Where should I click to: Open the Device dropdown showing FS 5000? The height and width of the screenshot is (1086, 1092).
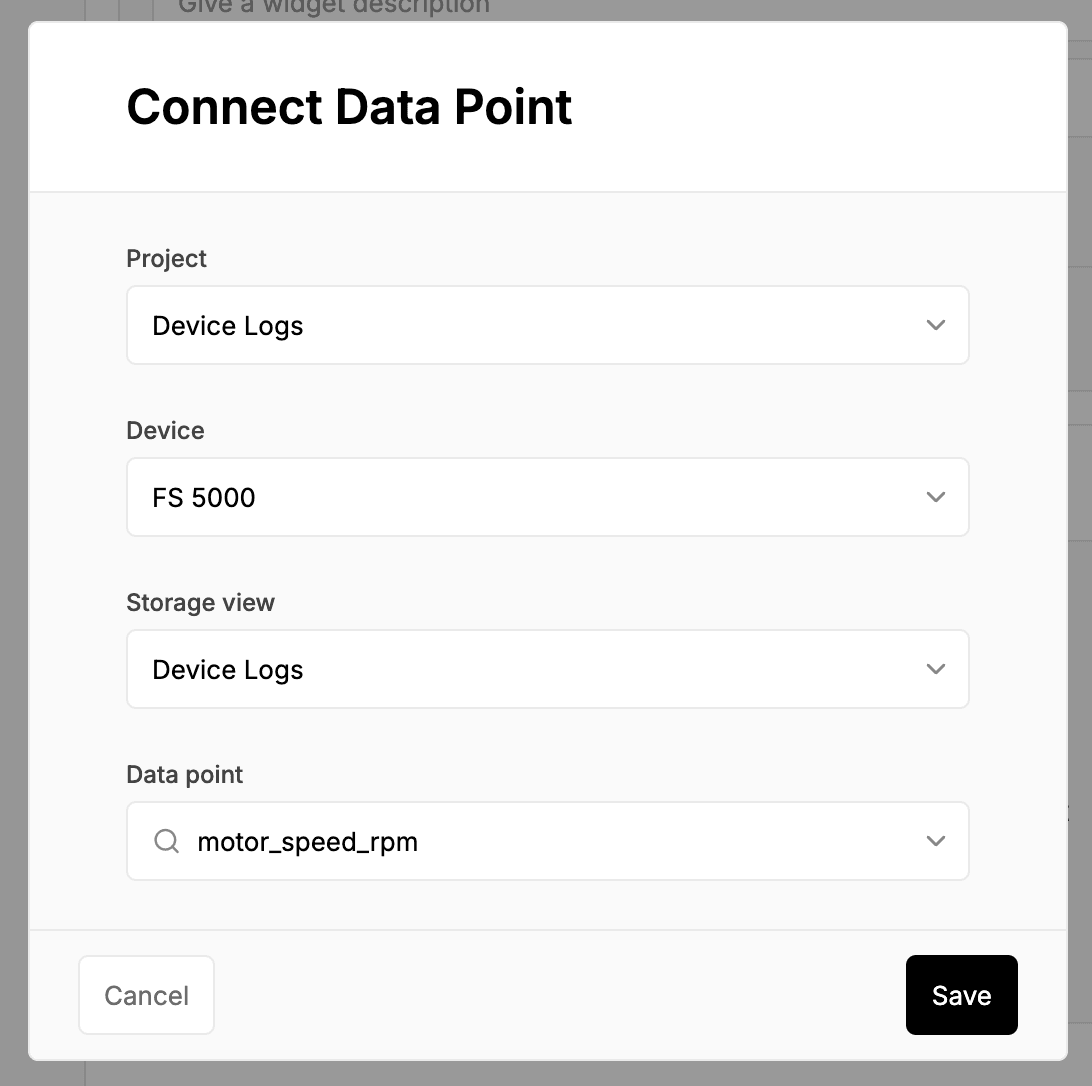pos(547,497)
